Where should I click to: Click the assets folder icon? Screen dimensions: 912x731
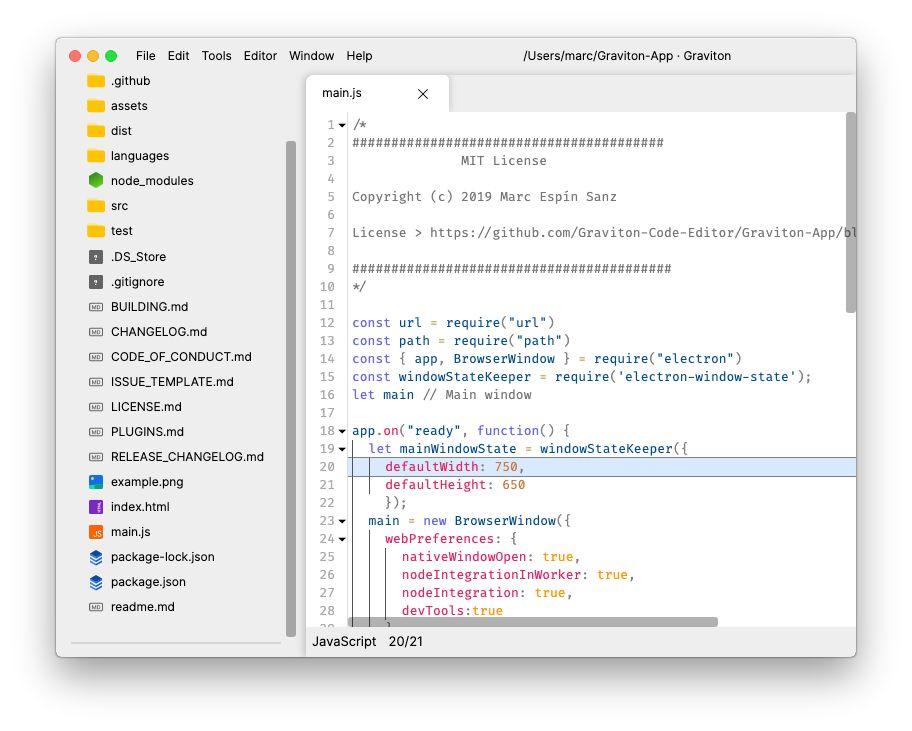click(96, 106)
